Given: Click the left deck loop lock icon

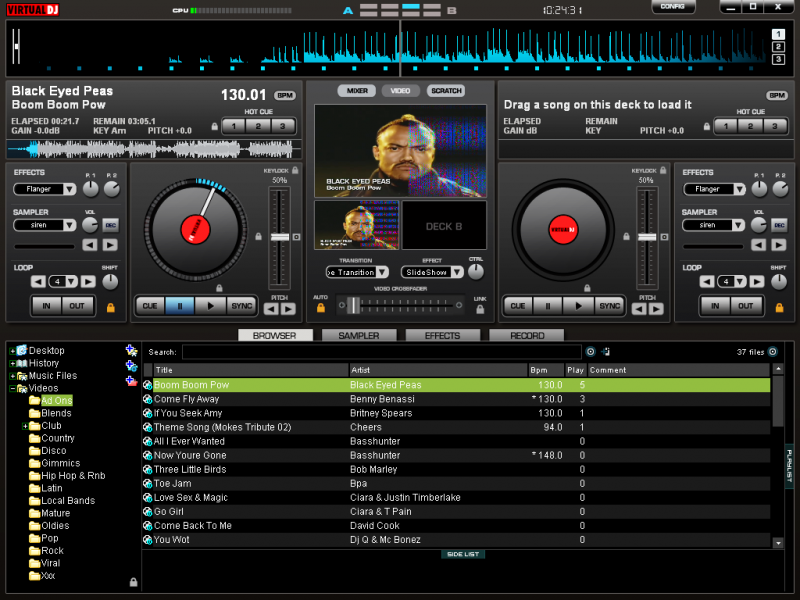Looking at the screenshot, I should point(110,307).
